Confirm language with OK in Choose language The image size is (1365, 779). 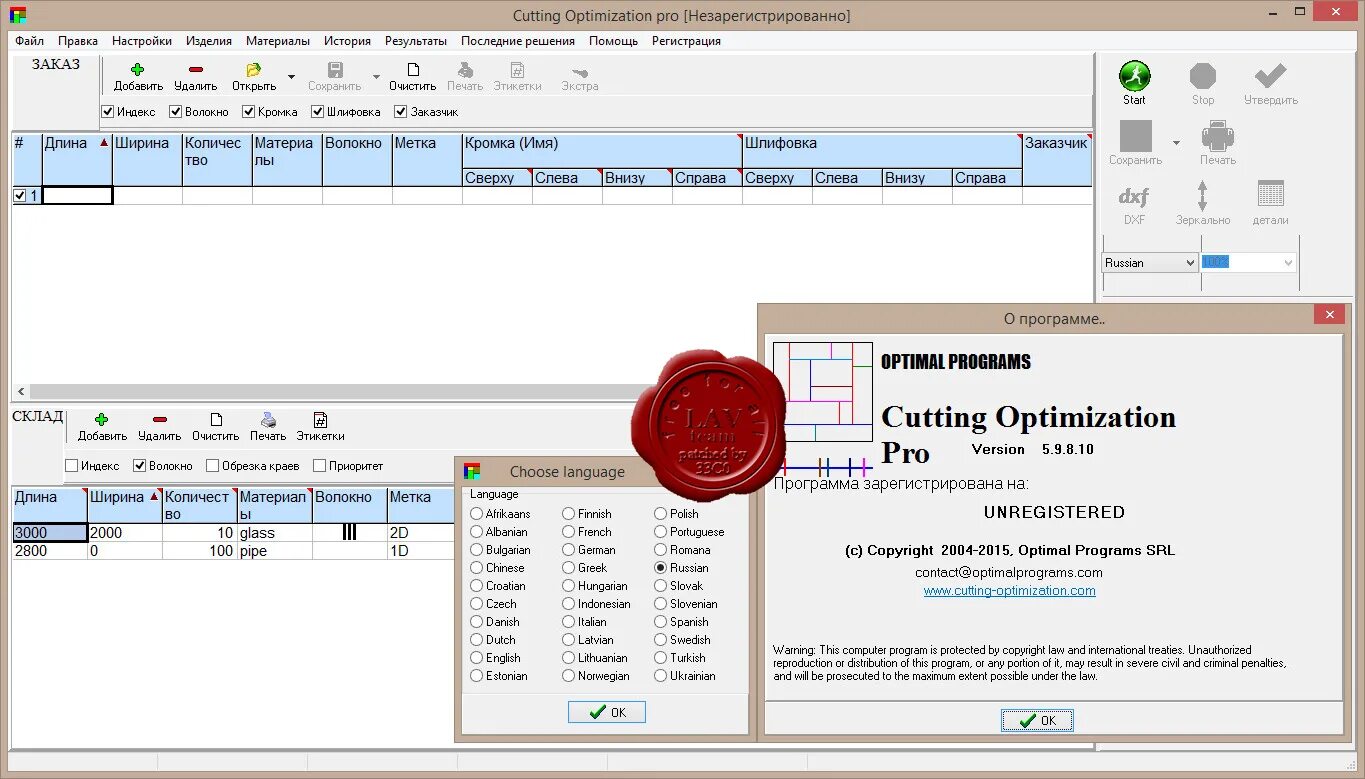pyautogui.click(x=607, y=712)
